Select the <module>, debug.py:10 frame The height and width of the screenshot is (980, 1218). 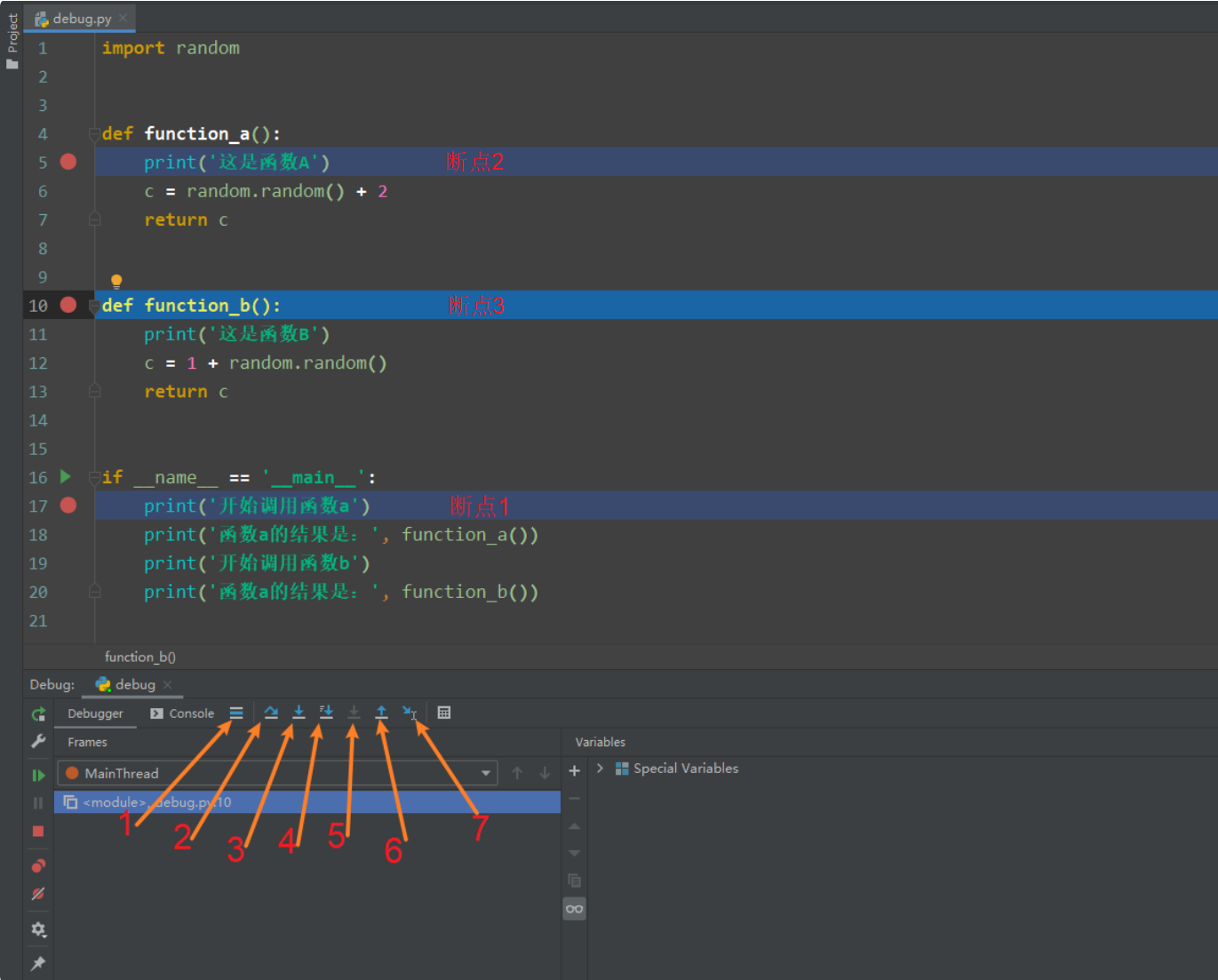(x=307, y=802)
